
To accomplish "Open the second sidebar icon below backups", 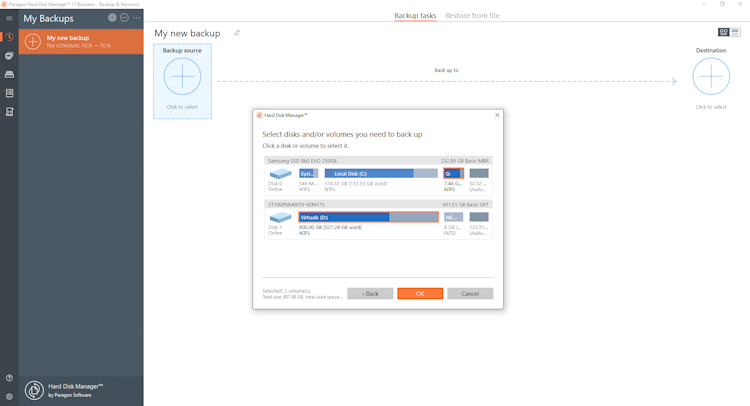I will point(9,56).
